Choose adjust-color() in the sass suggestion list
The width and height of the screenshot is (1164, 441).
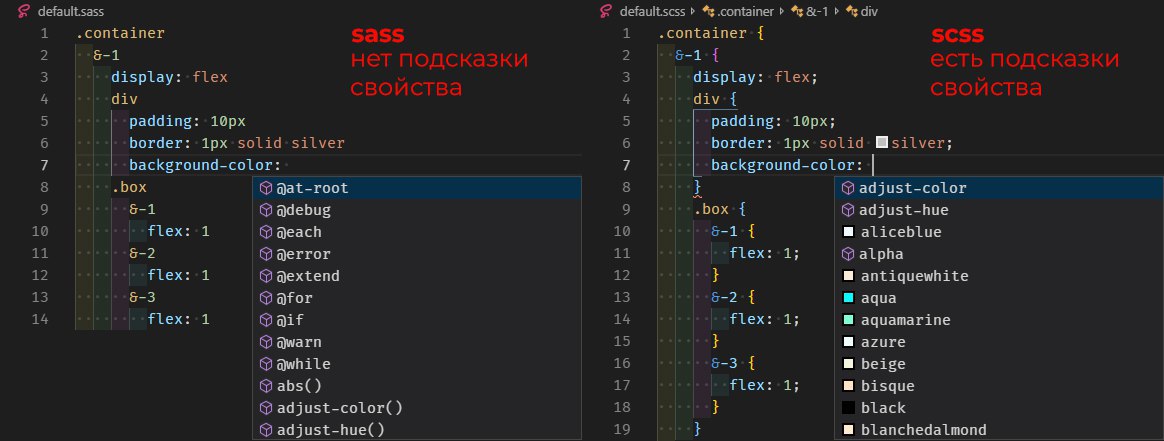416,408
